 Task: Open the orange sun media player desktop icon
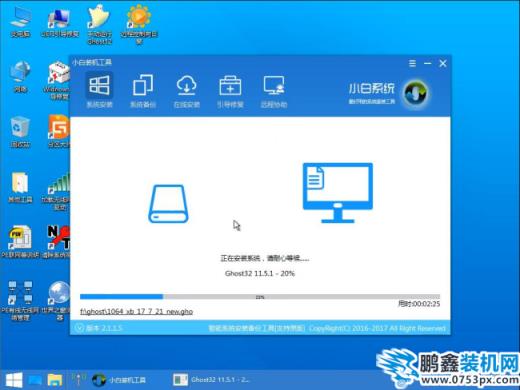139,25
